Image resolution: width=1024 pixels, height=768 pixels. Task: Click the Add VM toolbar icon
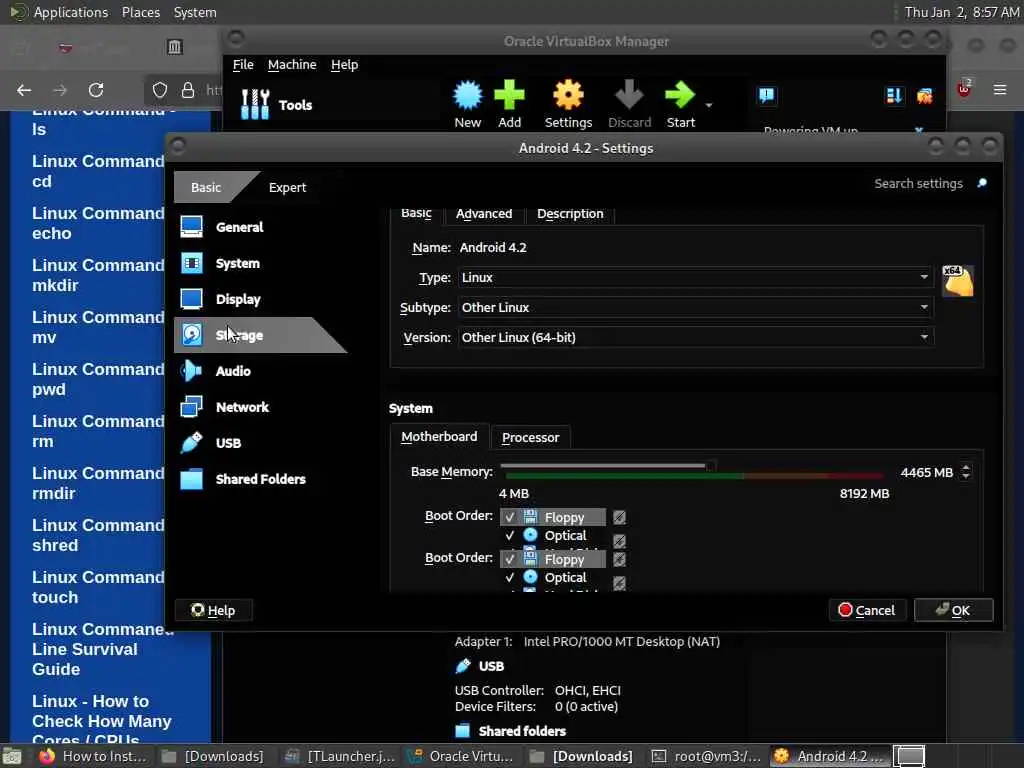pyautogui.click(x=509, y=103)
